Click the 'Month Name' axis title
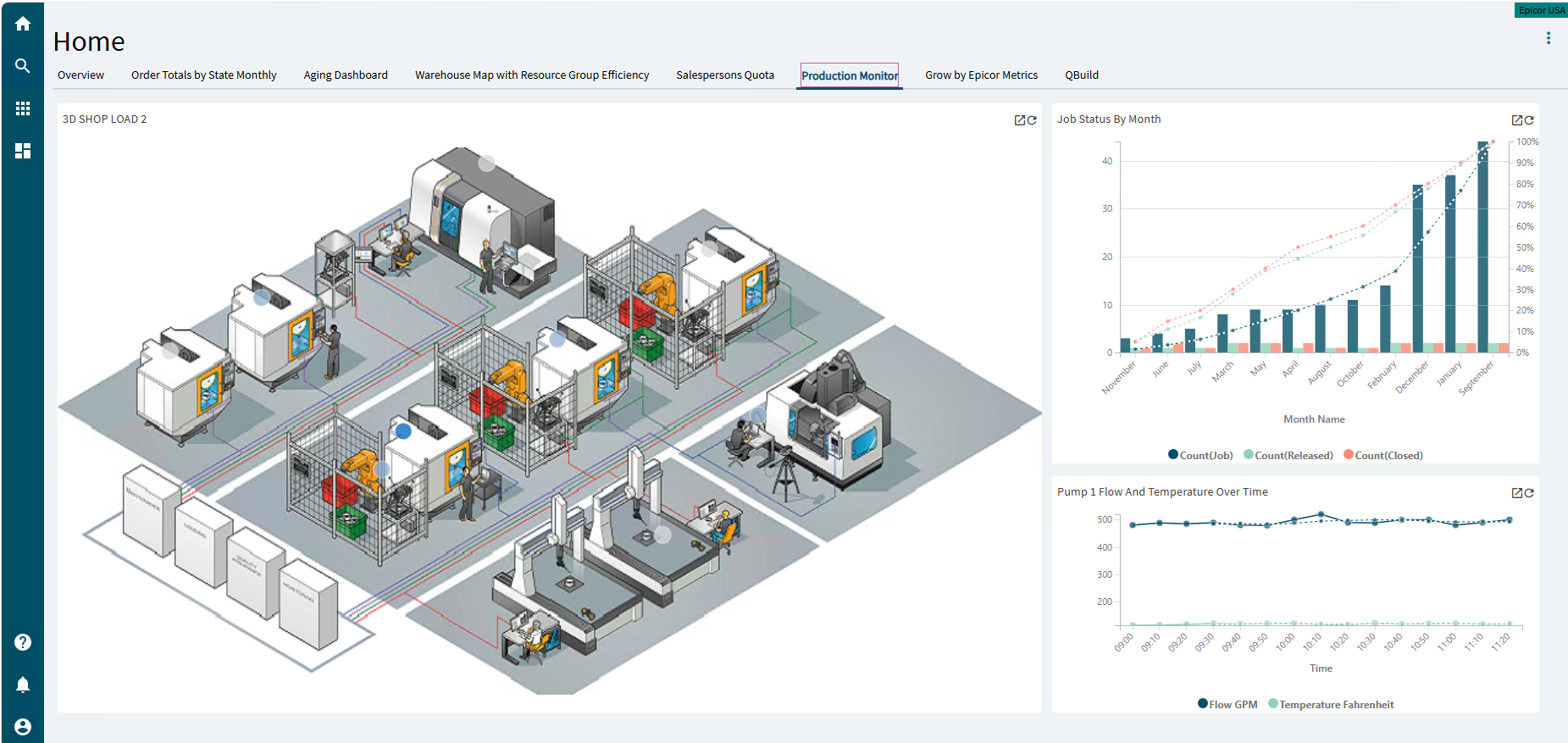Image resolution: width=1568 pixels, height=743 pixels. pos(1314,419)
